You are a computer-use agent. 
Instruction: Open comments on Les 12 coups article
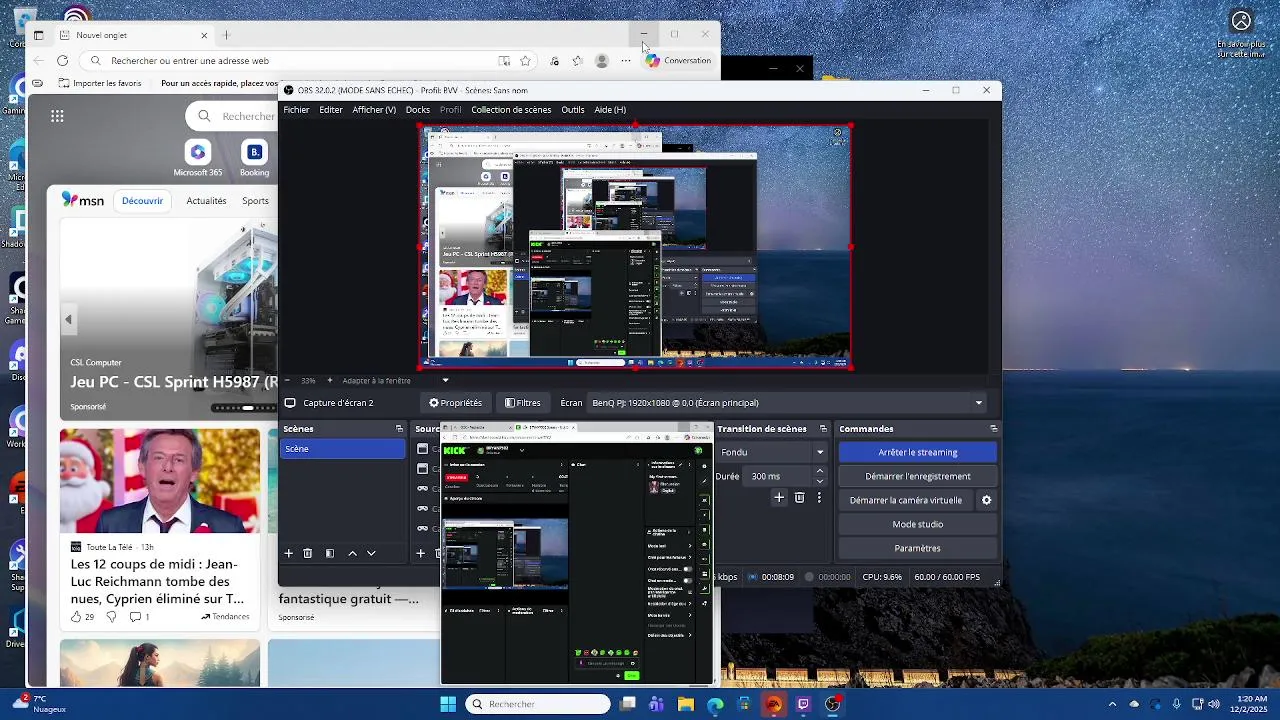pyautogui.click(x=139, y=617)
